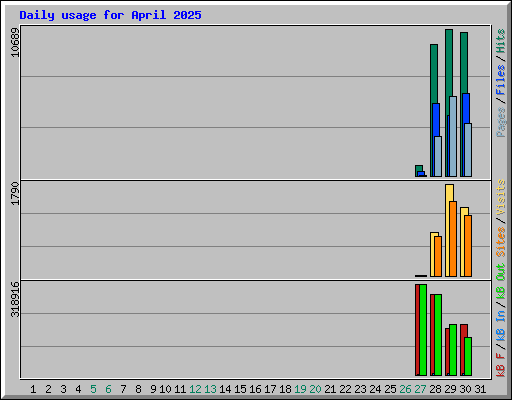Viewport: 512px width, 400px height.
Task: Select day 29 on the x-axis
Action: pyautogui.click(x=450, y=389)
